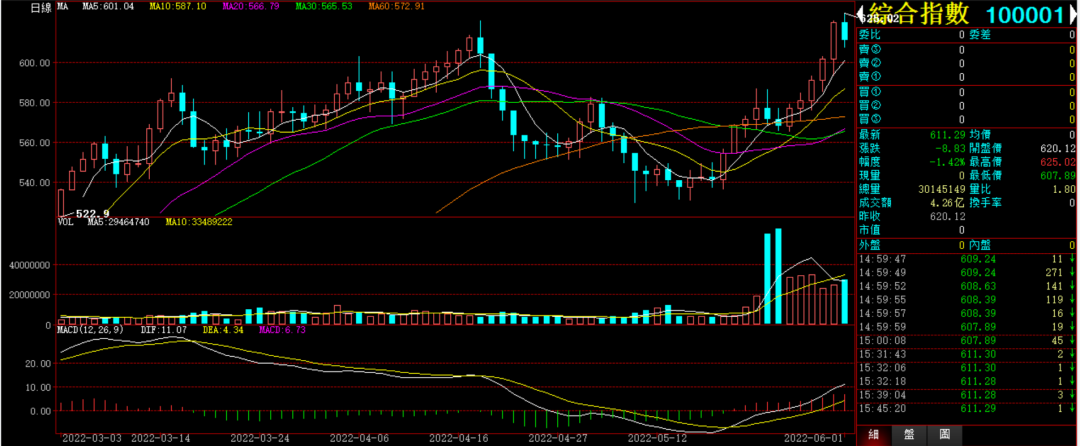1080x446 pixels.
Task: Switch to the 細 detail tab
Action: (875, 434)
